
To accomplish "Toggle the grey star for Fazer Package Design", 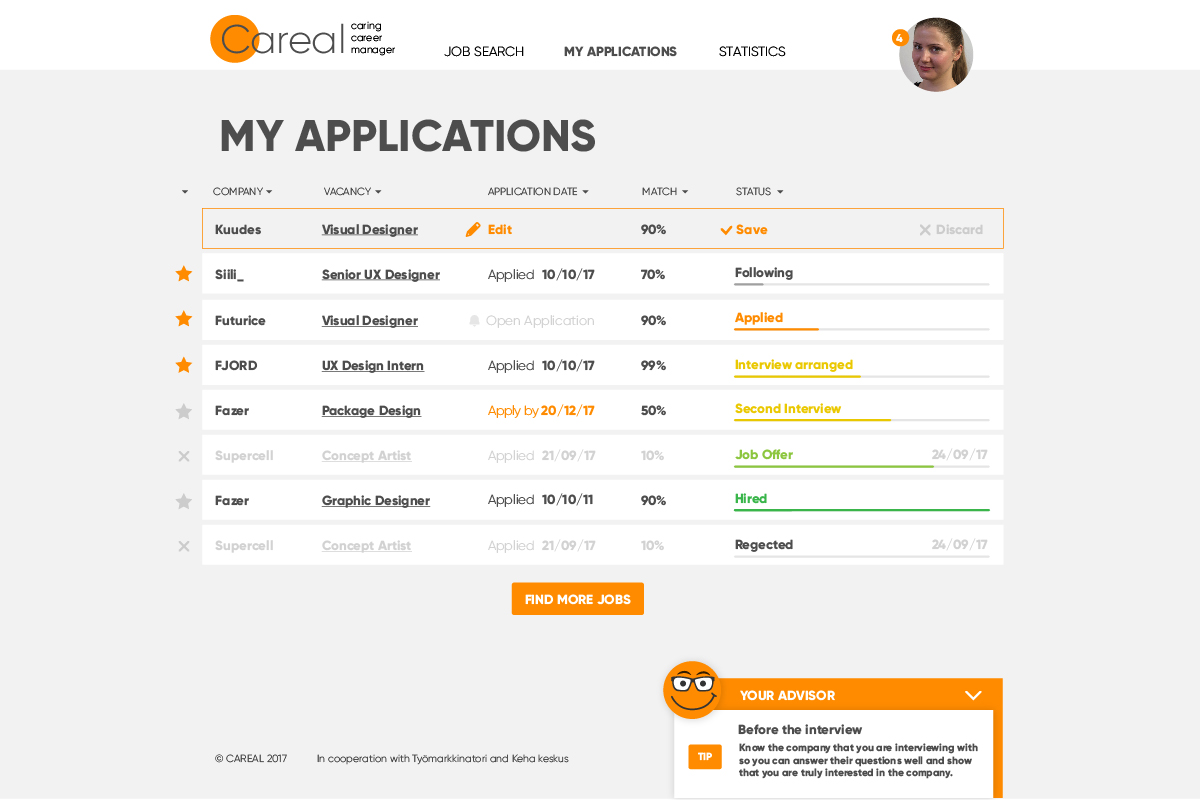I will tap(184, 411).
